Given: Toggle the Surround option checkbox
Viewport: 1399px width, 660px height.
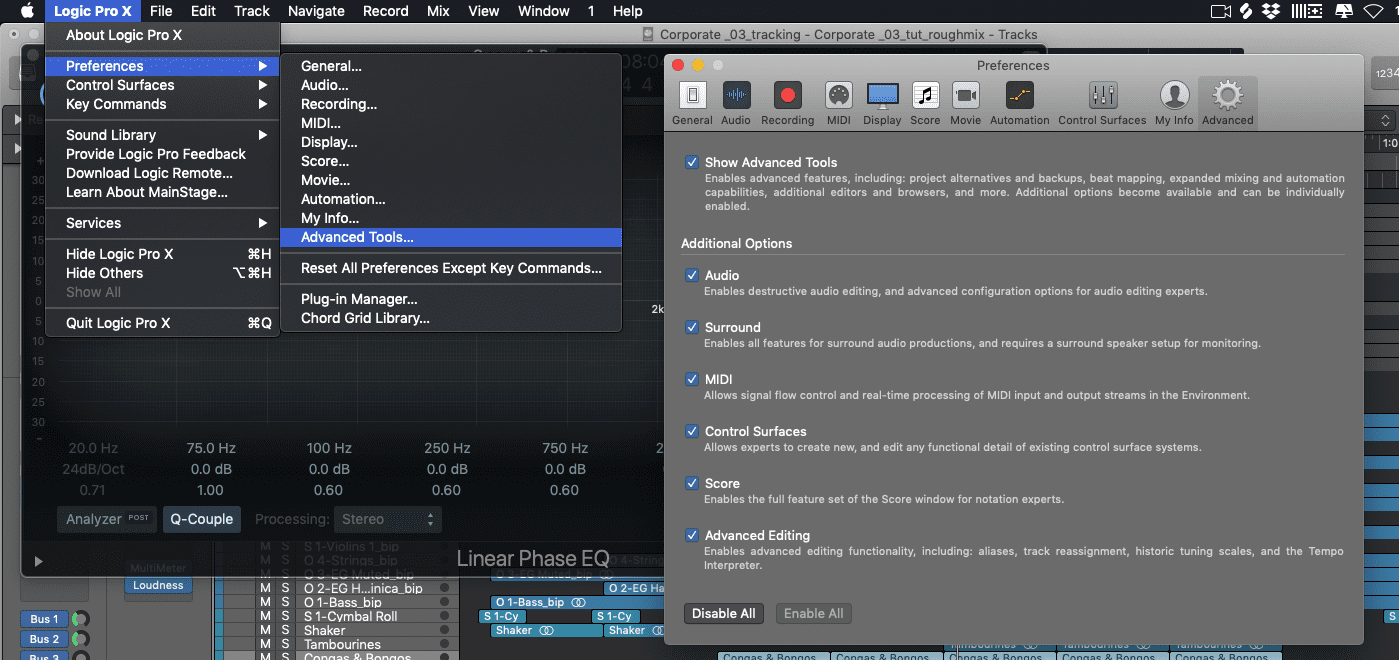Looking at the screenshot, I should [692, 327].
